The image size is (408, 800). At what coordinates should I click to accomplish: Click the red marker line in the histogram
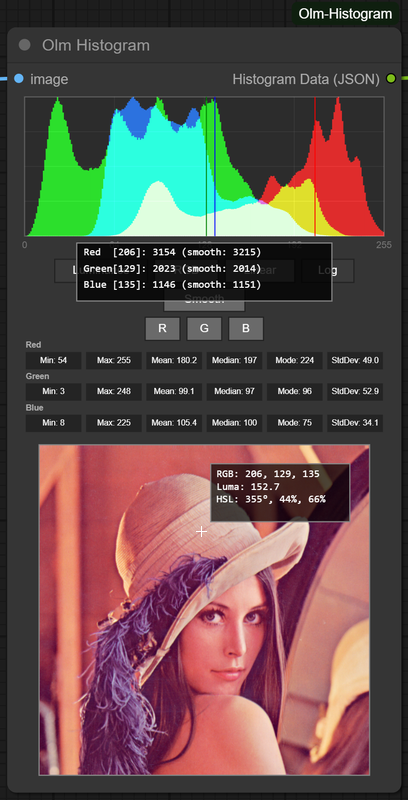[x=315, y=166]
